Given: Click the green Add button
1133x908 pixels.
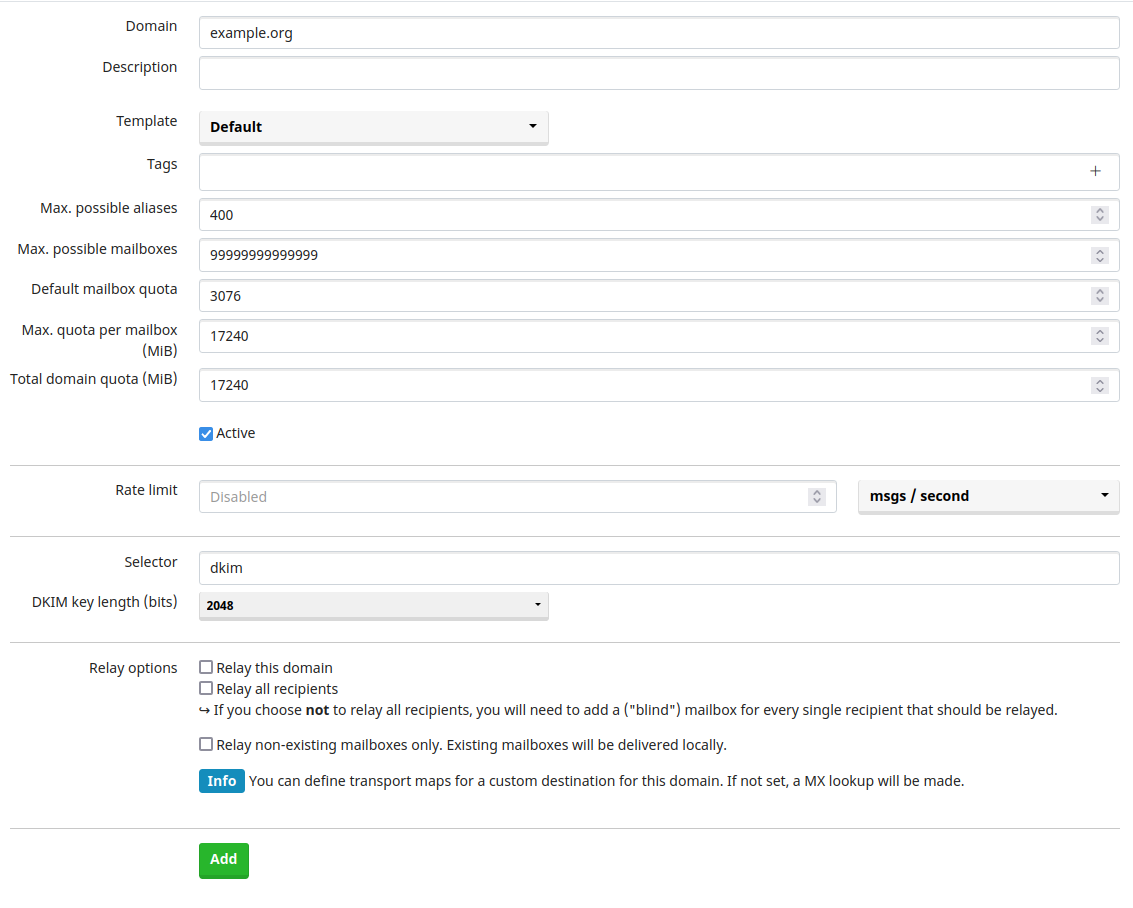Looking at the screenshot, I should coord(223,860).
